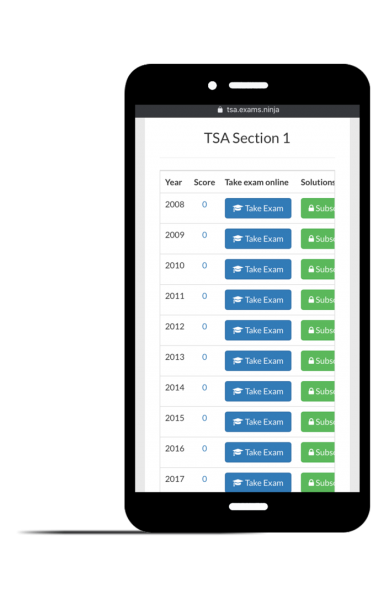This screenshot has height=600, width=384.
Task: Click the padlock icon in address bar
Action: pos(220,109)
